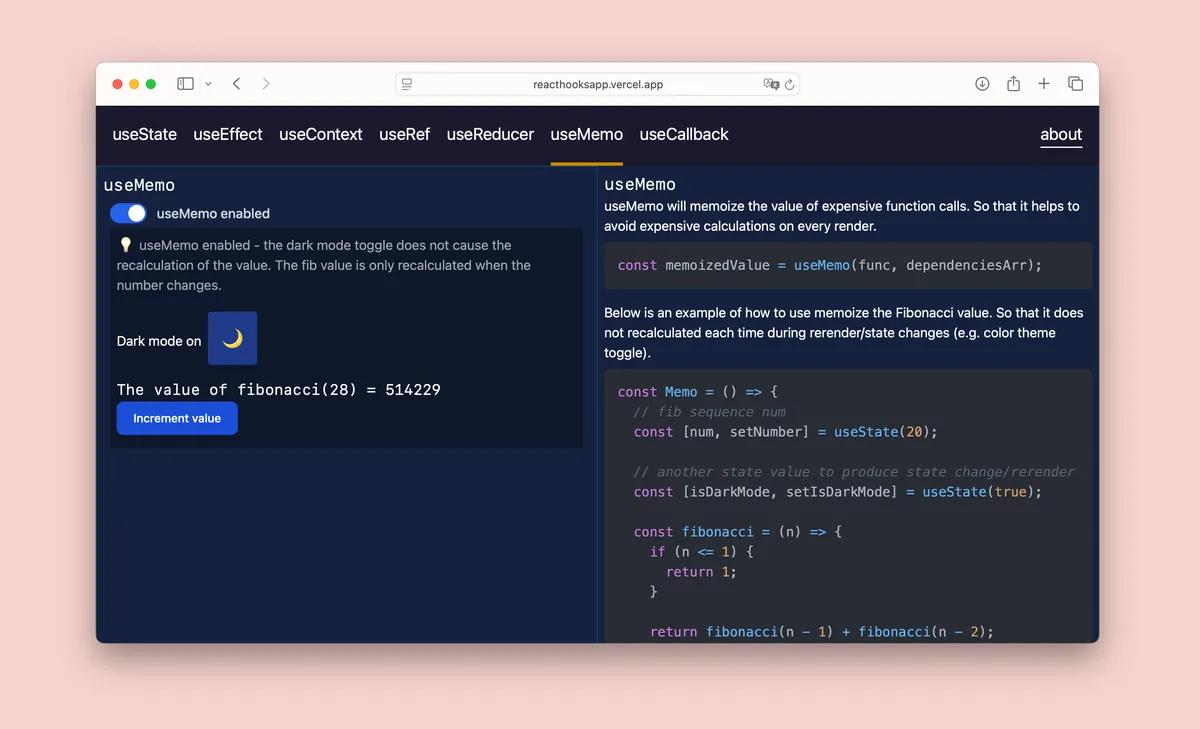1200x729 pixels.
Task: Click the useState(20) code line
Action: (785, 432)
